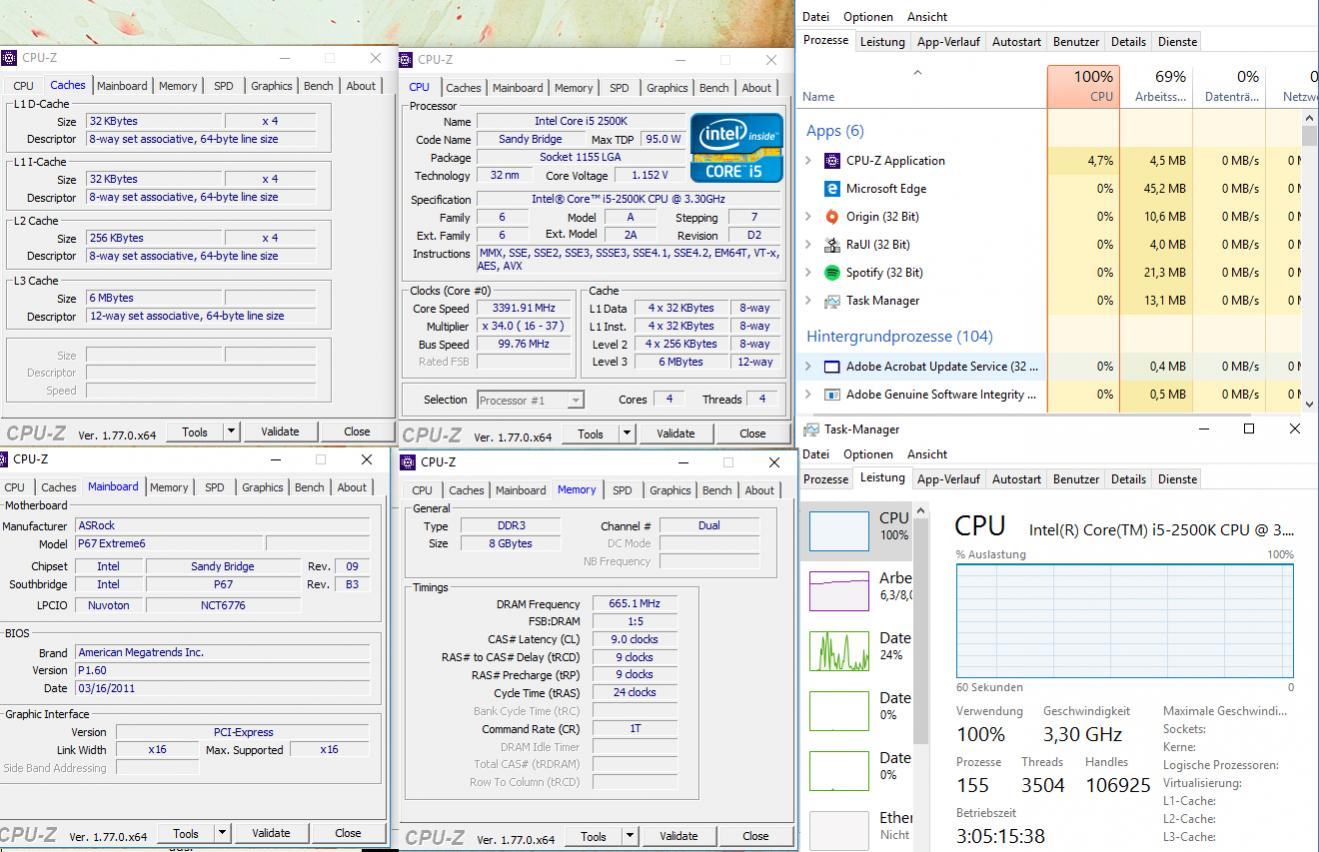Viewport: 1319px width, 852px height.
Task: Click the Adobe Genuine Software Integrity icon
Action: coord(832,394)
